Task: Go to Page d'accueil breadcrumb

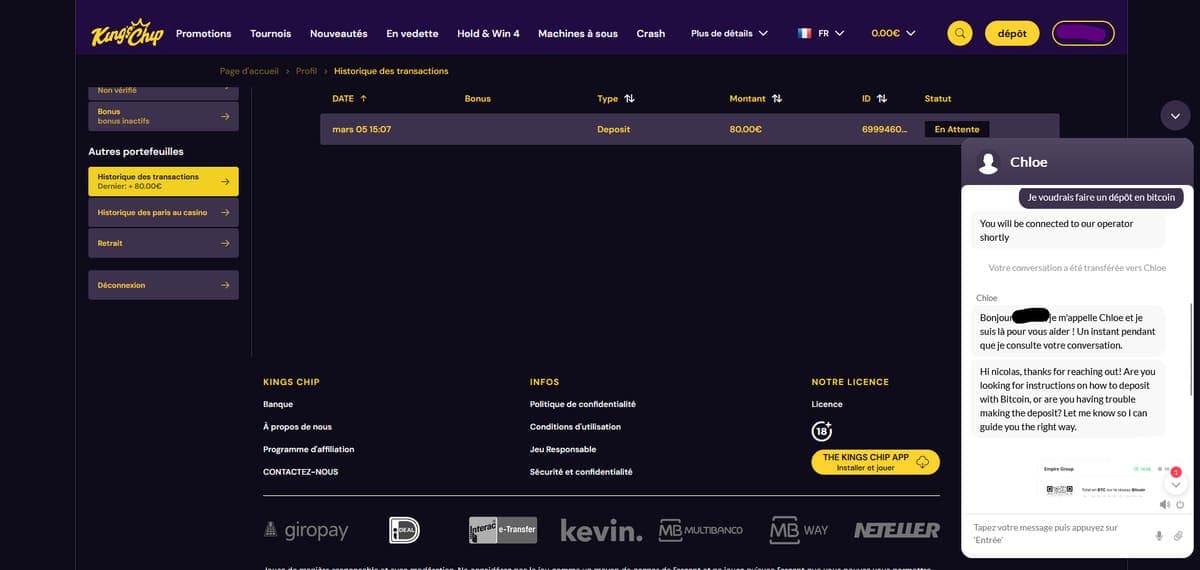Action: coord(250,71)
